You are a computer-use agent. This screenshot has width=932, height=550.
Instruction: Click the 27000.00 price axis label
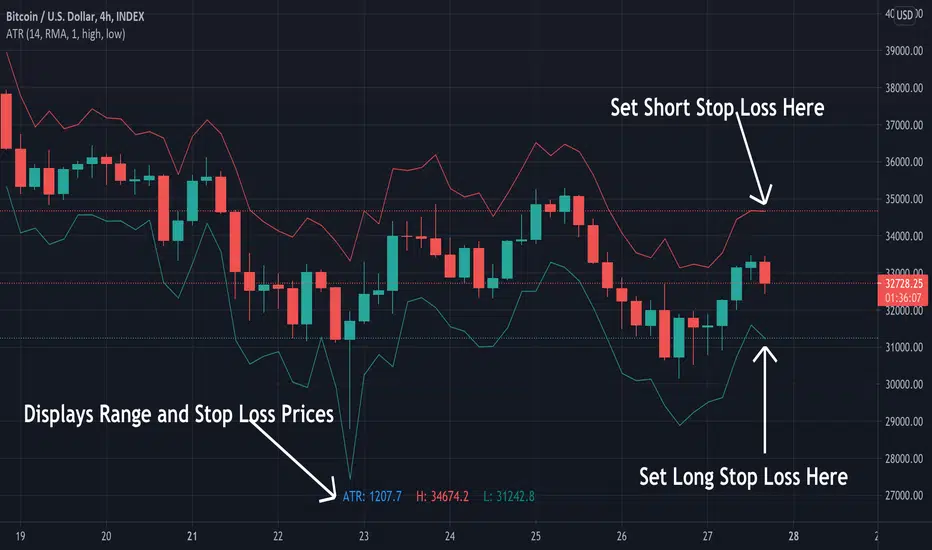pos(901,496)
